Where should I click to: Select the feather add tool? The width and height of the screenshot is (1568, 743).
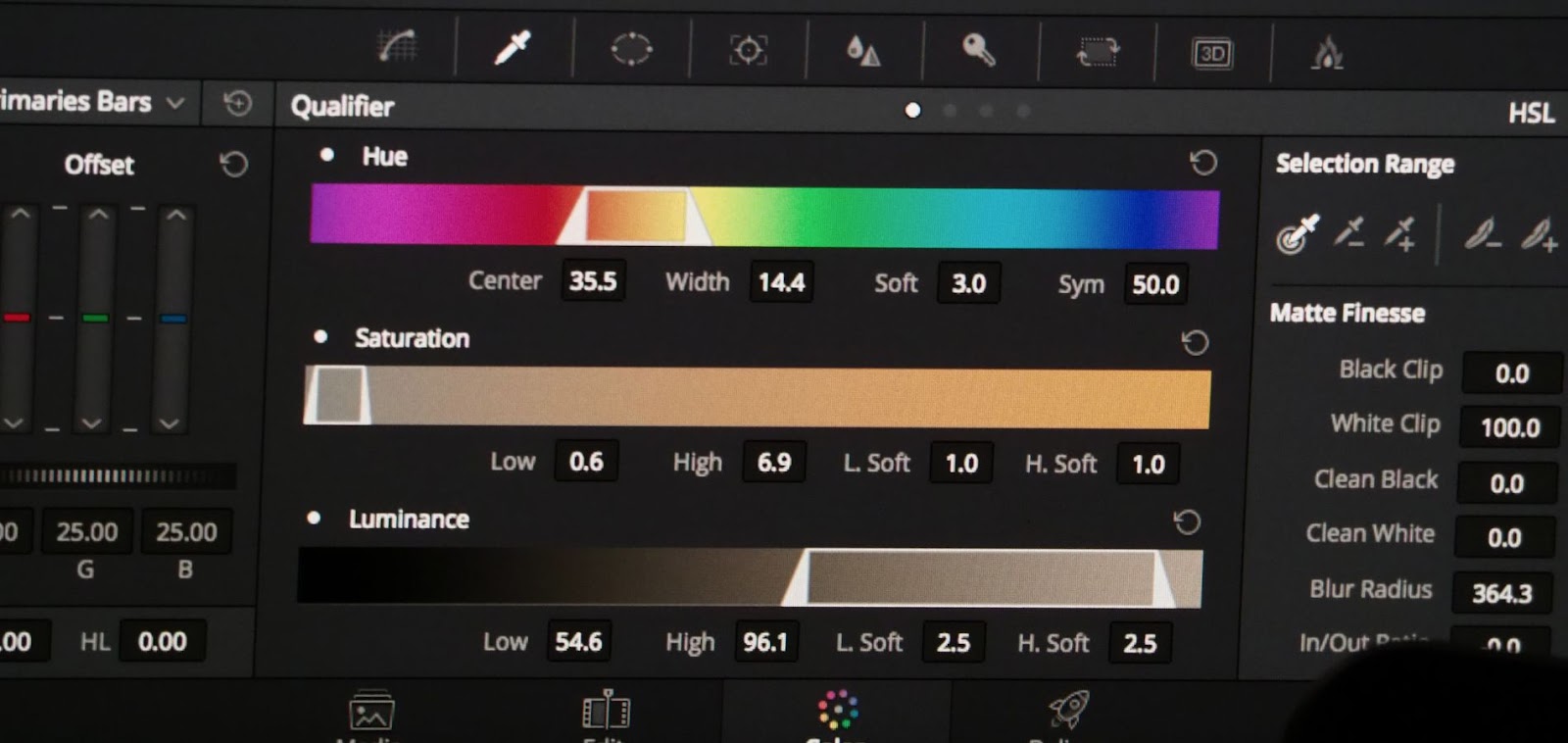(x=1538, y=235)
